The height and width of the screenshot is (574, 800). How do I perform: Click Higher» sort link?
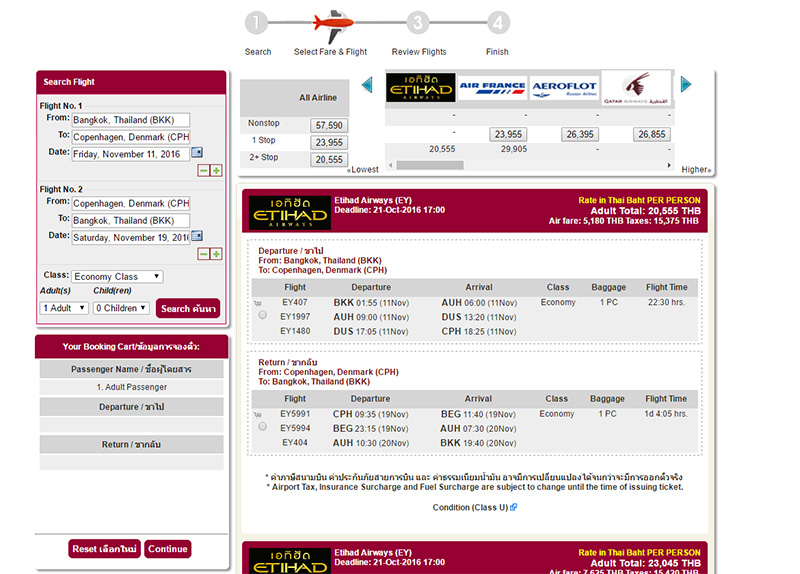coord(696,169)
